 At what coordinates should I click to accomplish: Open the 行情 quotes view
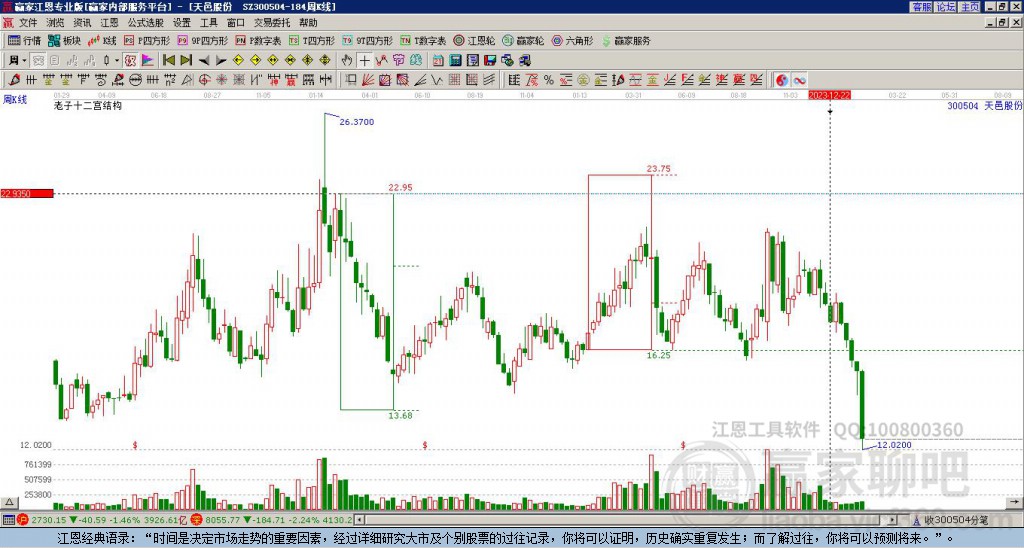pyautogui.click(x=24, y=40)
